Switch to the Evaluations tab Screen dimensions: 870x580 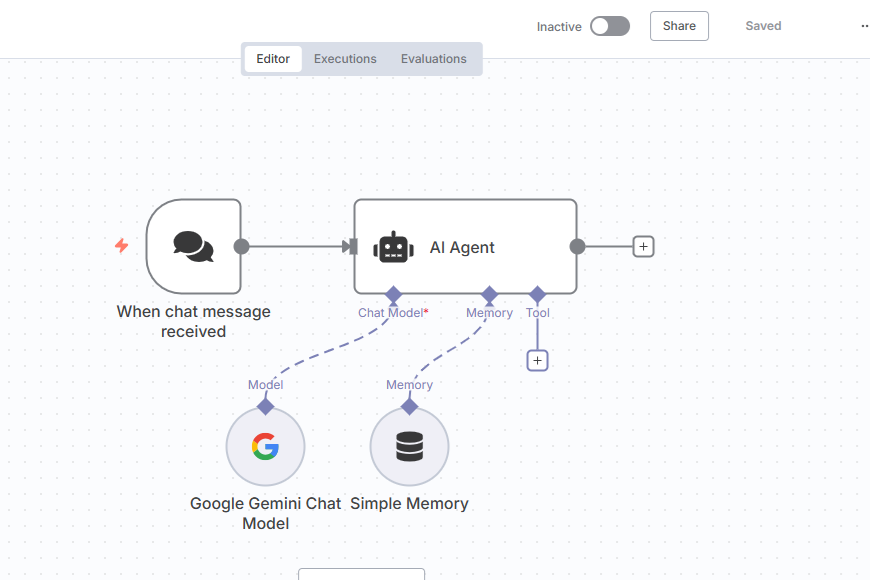pos(434,59)
